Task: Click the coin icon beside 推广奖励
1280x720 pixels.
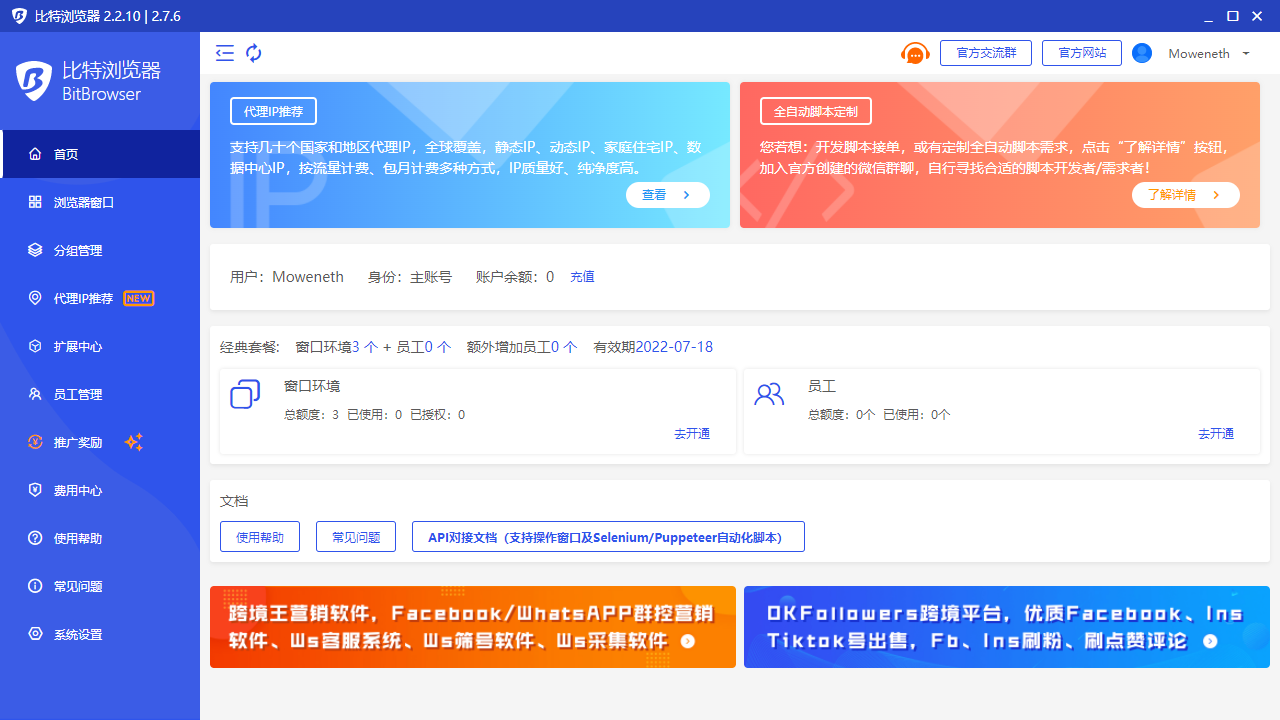Action: pos(35,442)
